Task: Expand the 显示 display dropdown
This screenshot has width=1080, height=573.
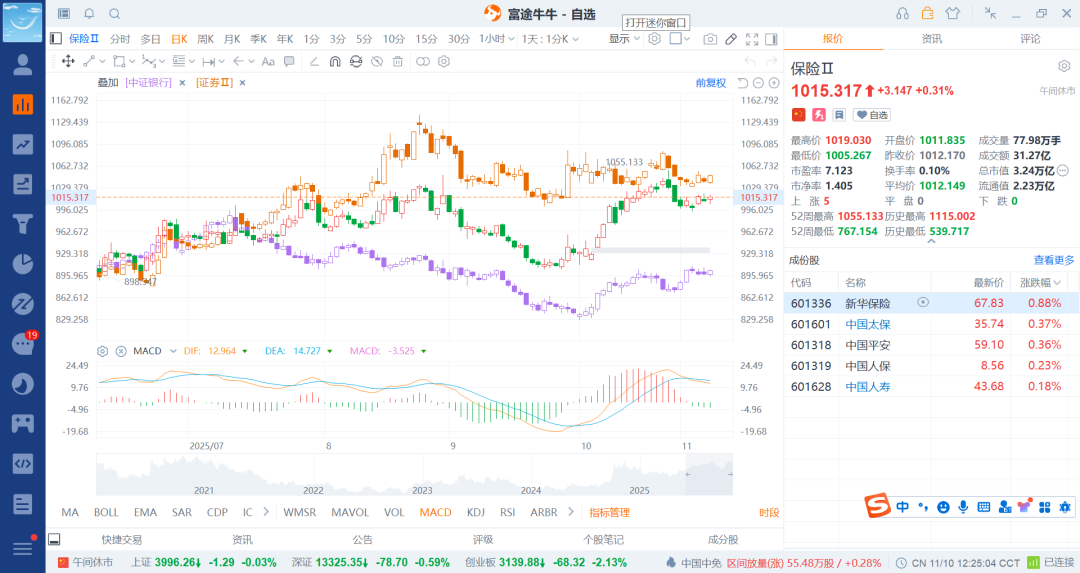Action: [x=624, y=39]
